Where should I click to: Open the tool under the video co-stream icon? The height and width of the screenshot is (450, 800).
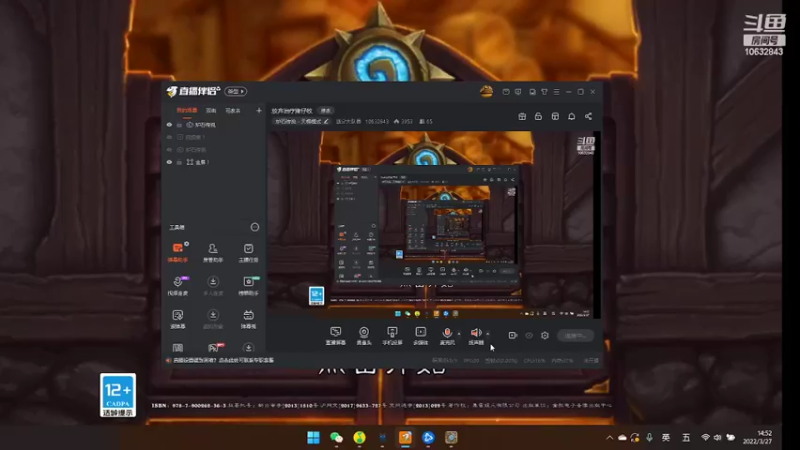click(178, 318)
